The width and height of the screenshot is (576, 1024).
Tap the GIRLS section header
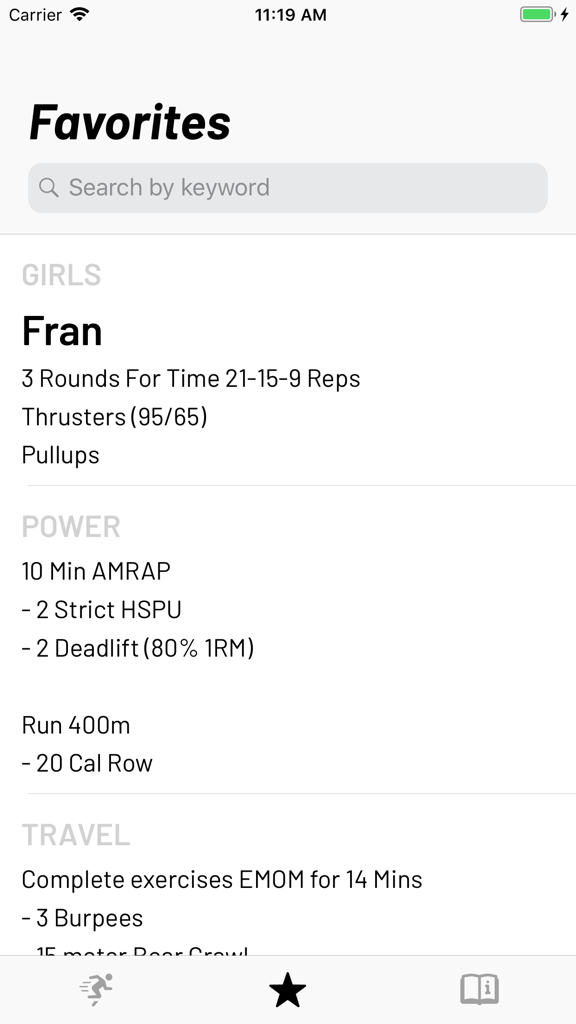click(62, 275)
